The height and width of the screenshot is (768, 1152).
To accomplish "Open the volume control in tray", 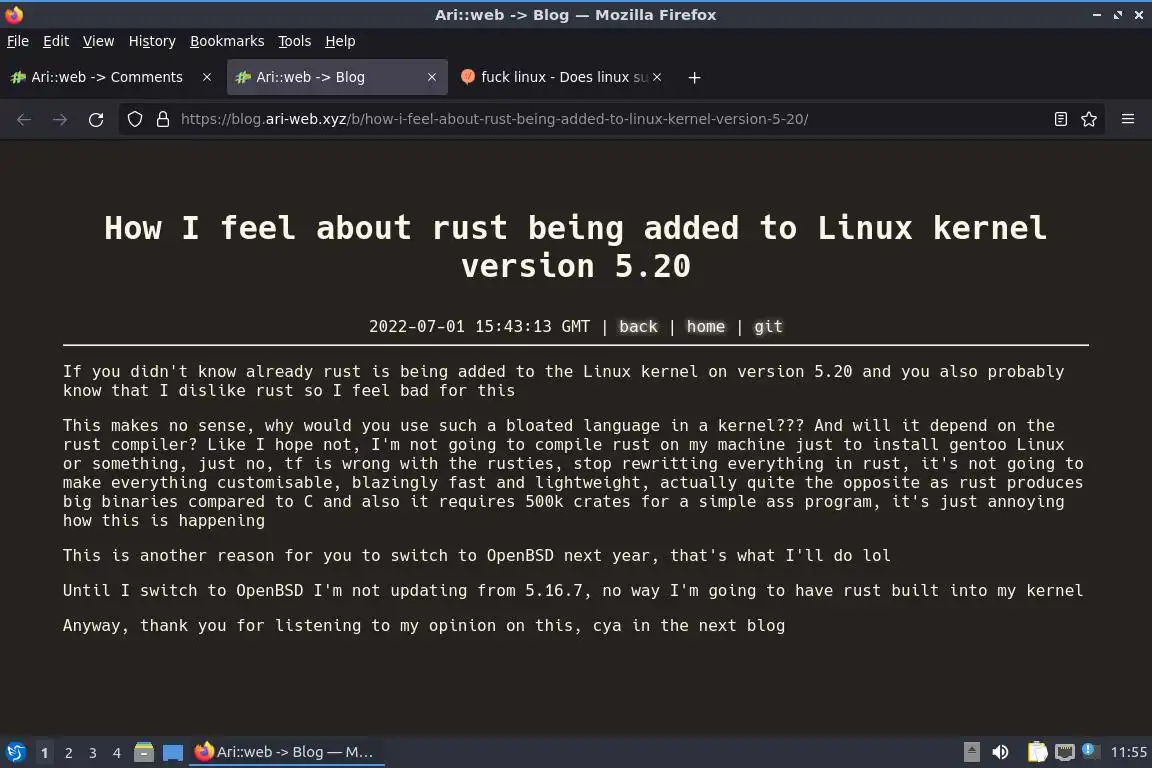I will pos(1000,752).
